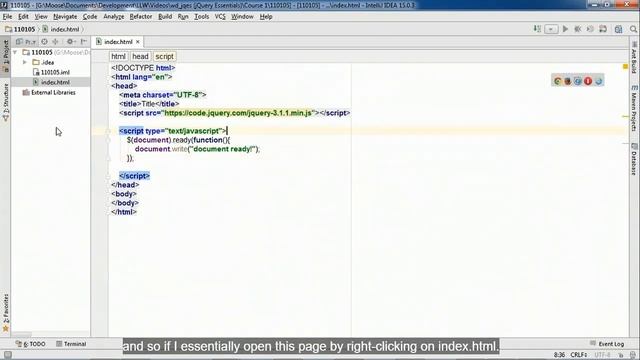Image resolution: width=640 pixels, height=360 pixels.
Task: Open the File menu
Action: click(x=7, y=17)
